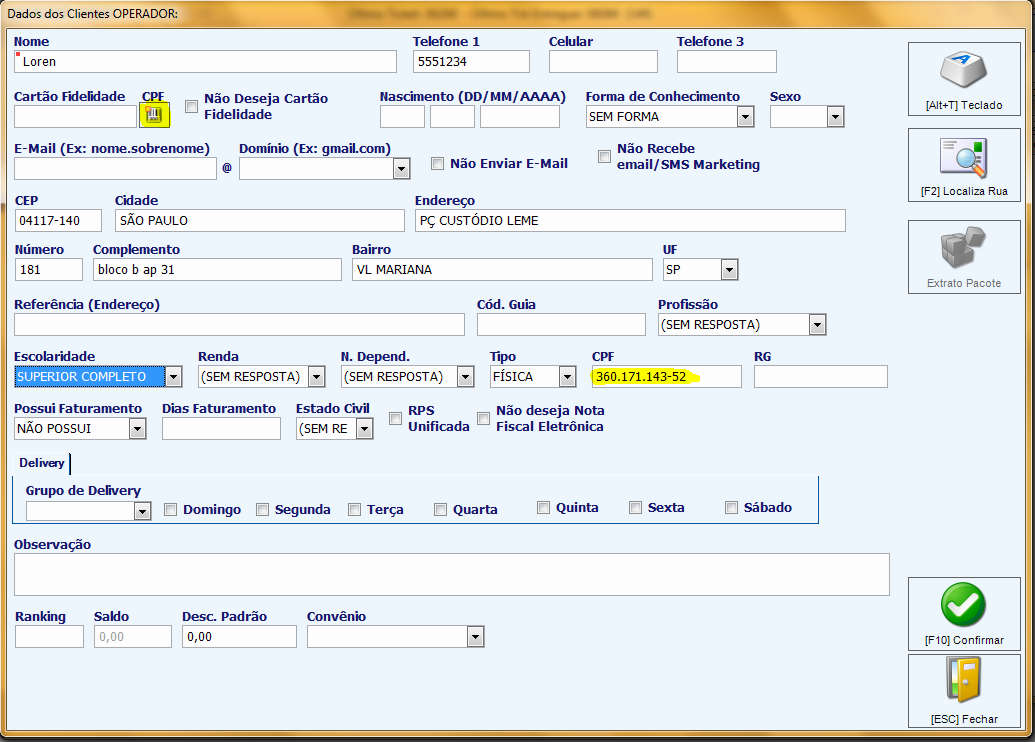The image size is (1035, 742).
Task: Check Não Deseja Cartão Fidelidade
Action: (191, 106)
